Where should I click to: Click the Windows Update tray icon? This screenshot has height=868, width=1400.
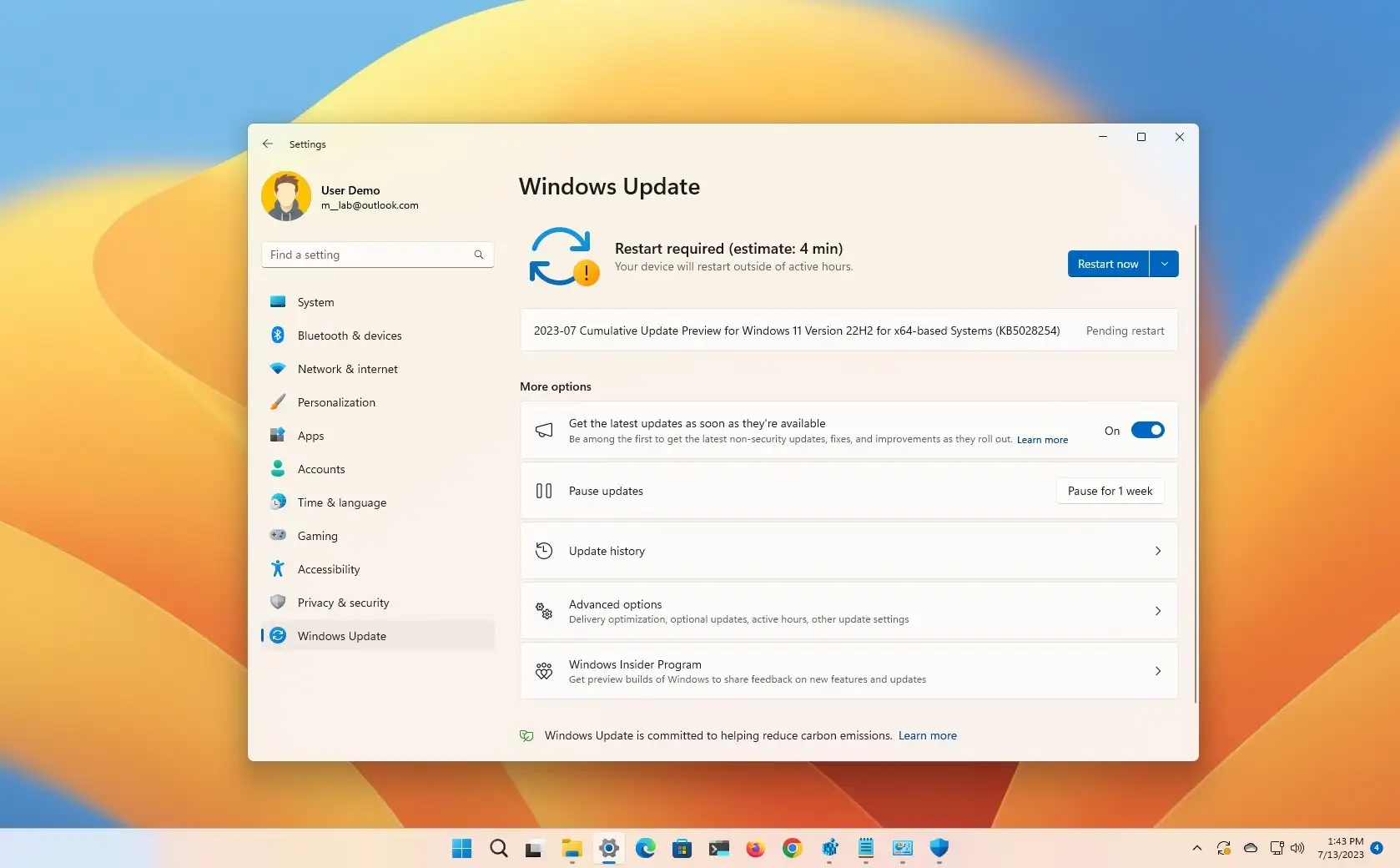click(x=1223, y=848)
